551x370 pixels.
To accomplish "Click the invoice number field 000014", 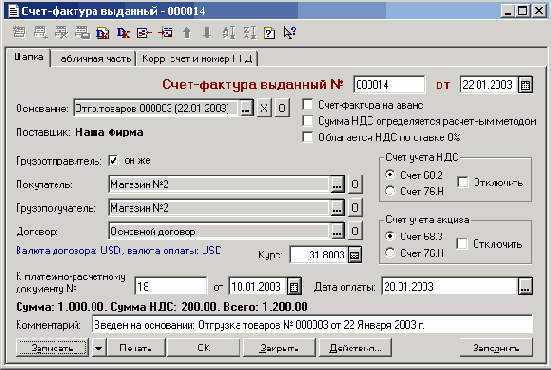I will (x=389, y=85).
